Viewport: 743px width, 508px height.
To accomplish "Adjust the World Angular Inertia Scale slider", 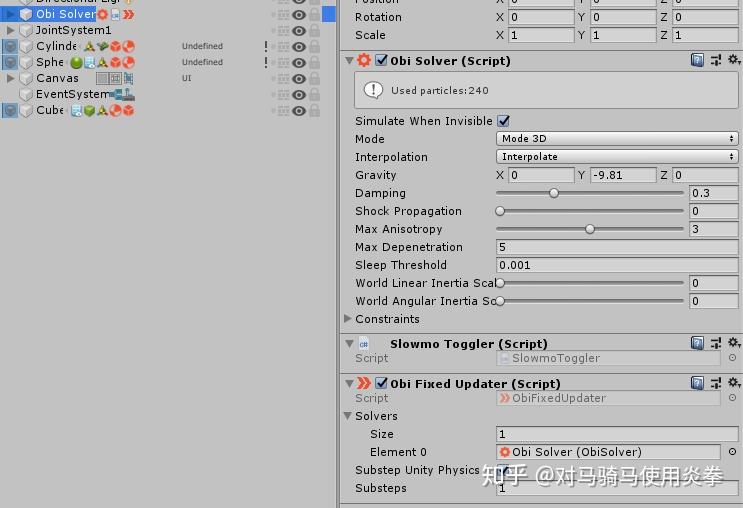I will coord(500,301).
